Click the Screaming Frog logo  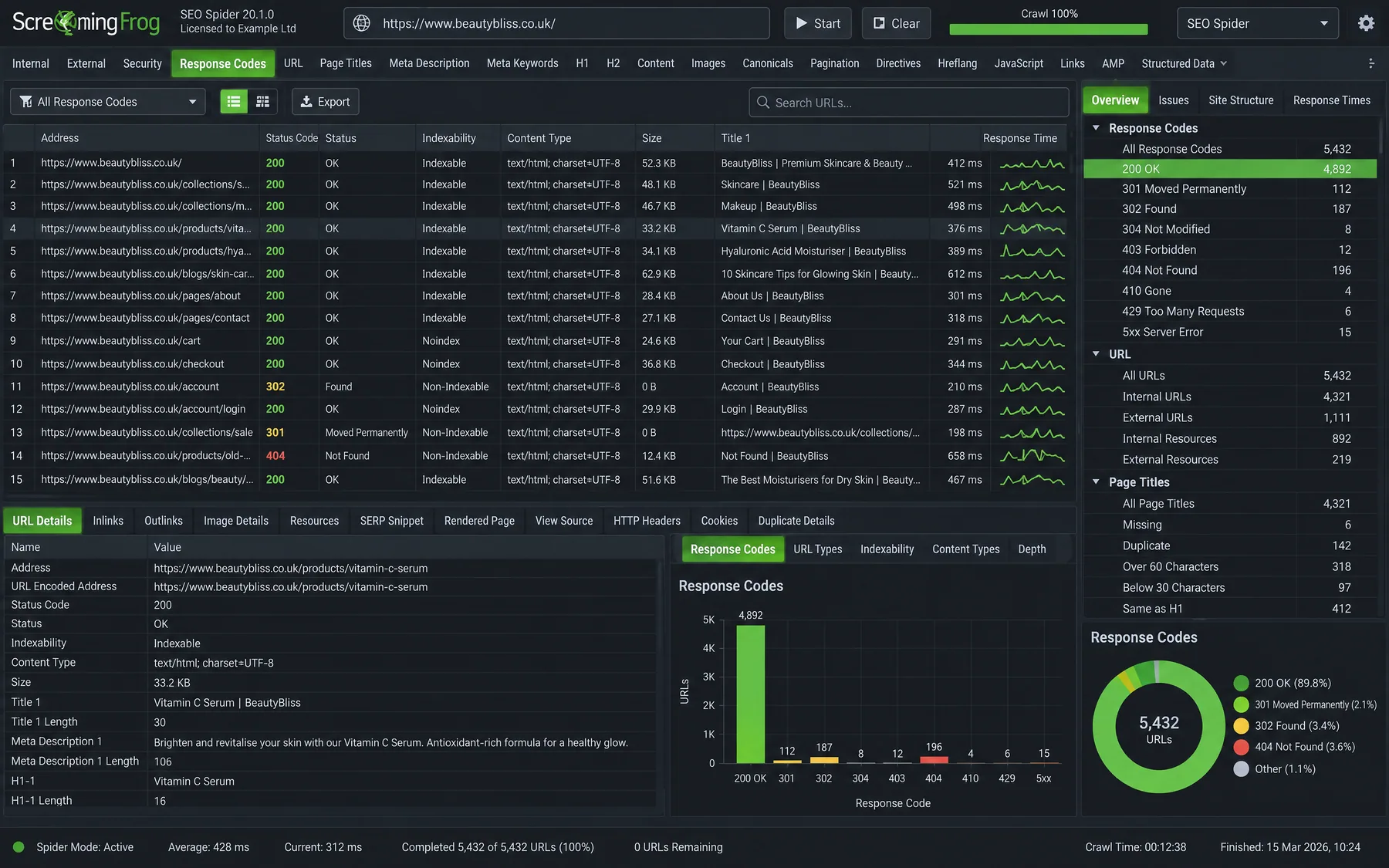click(86, 22)
